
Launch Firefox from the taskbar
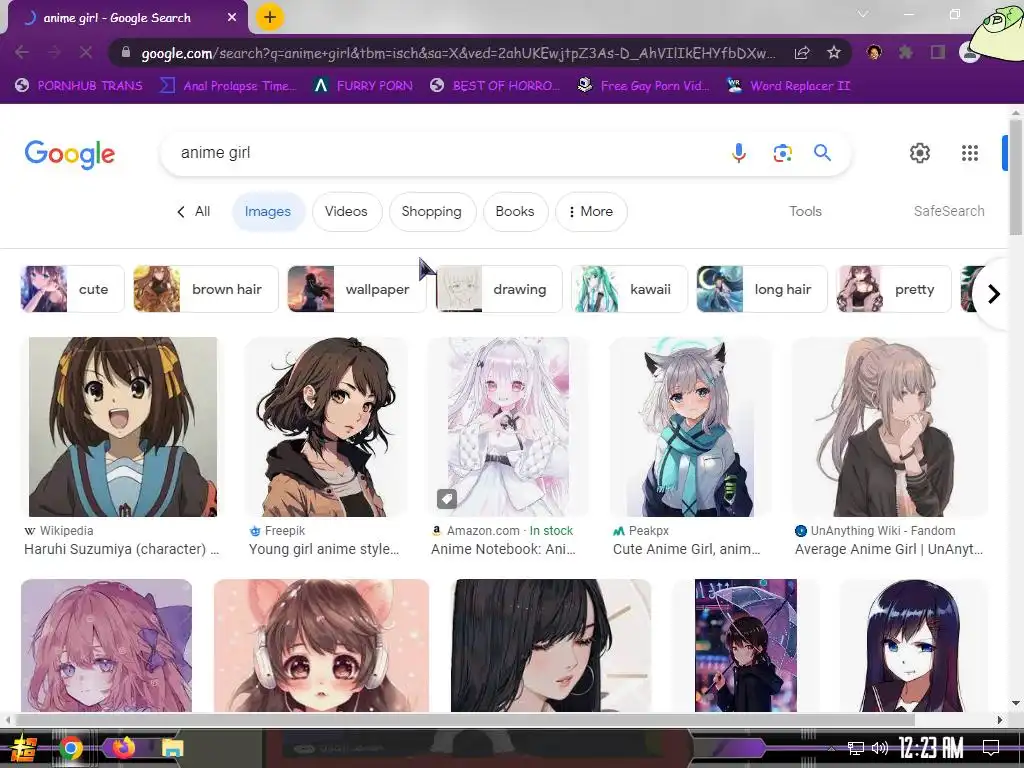(123, 748)
